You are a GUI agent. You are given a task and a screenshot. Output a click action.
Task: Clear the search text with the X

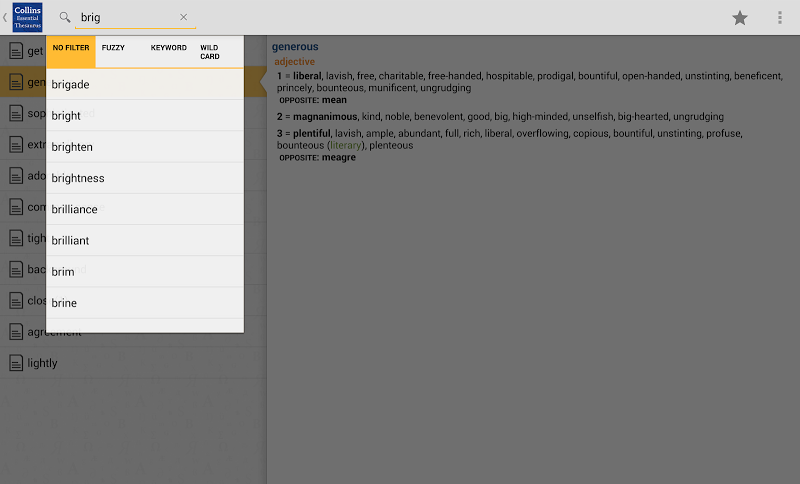coord(184,17)
